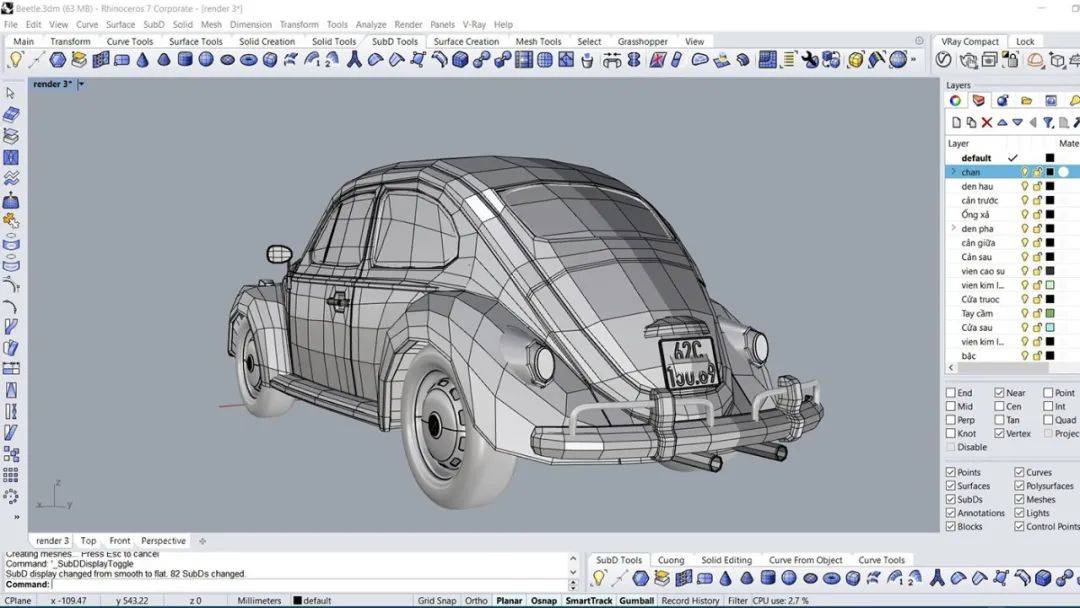
Task: Open the SubD menu
Action: (154, 24)
